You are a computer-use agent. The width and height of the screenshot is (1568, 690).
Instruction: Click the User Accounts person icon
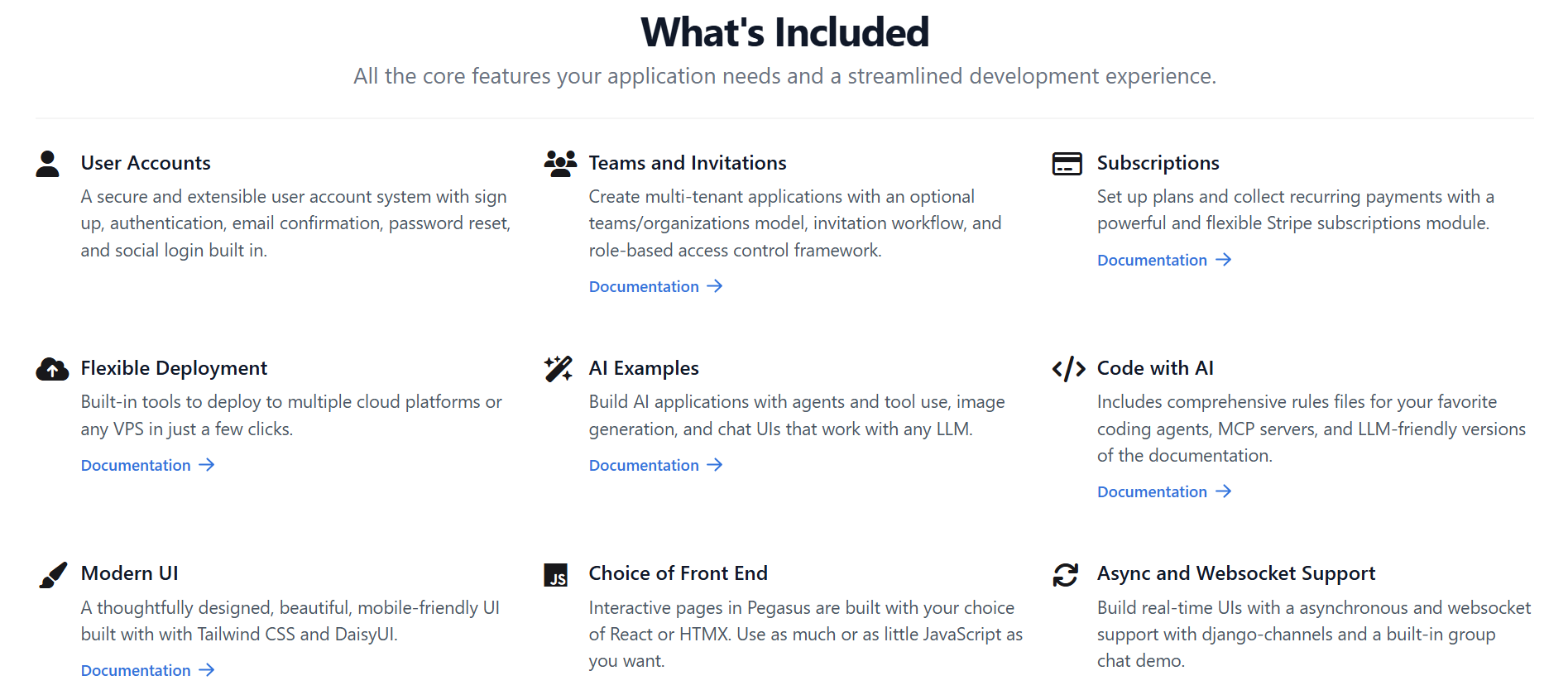tap(47, 163)
